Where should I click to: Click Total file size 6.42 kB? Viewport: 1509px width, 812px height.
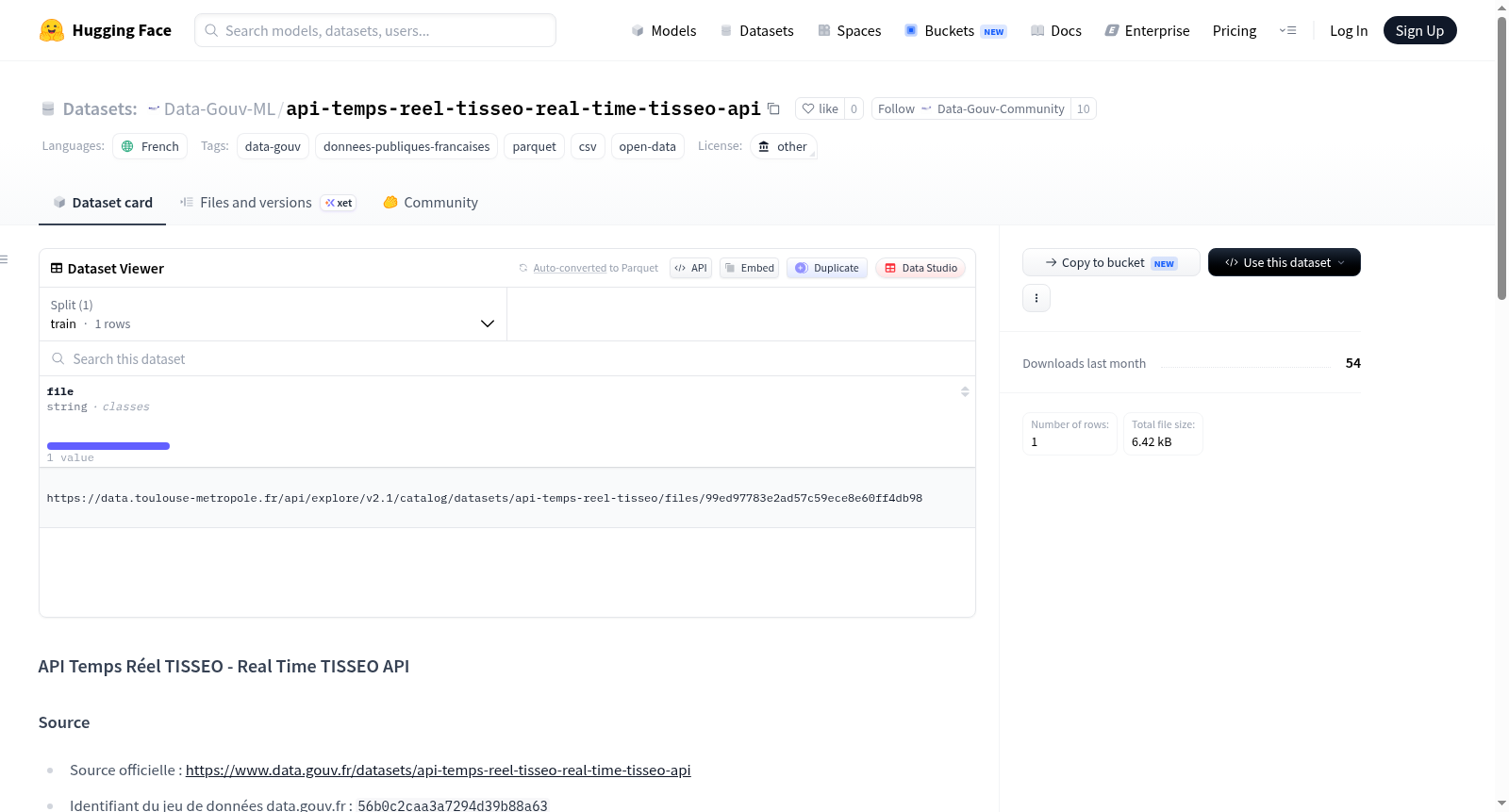1163,434
